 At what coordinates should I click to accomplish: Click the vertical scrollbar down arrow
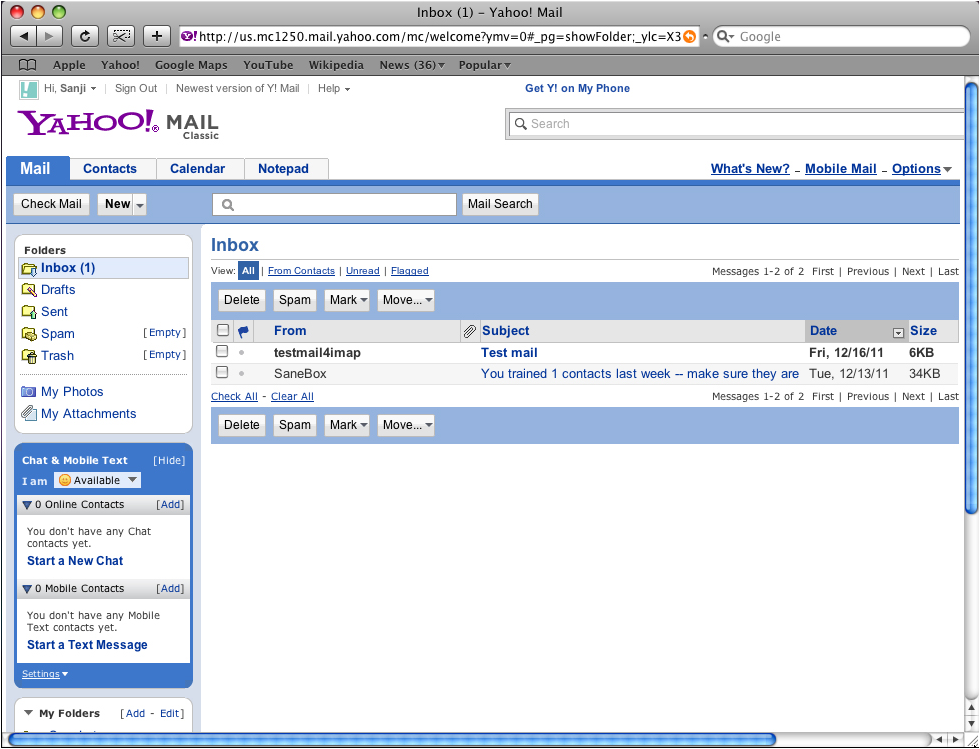coord(972,723)
